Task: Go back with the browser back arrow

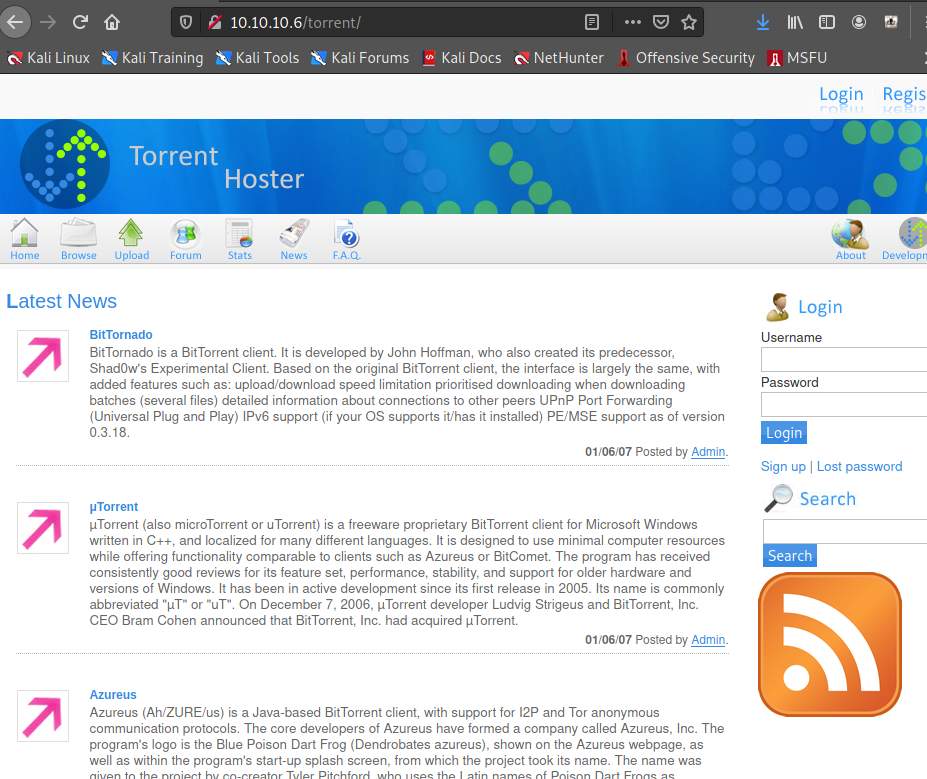Action: (x=14, y=22)
